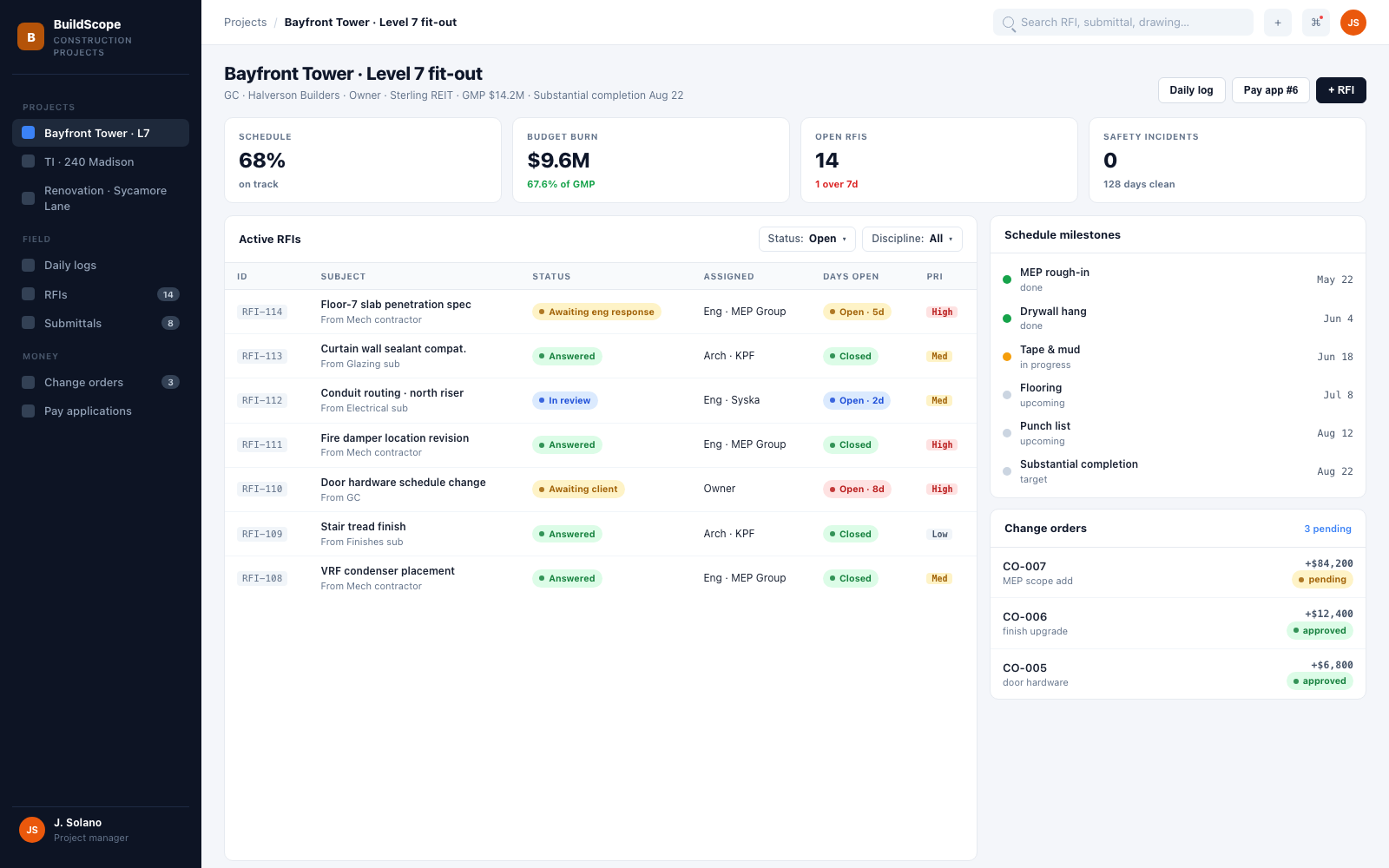Go to Submittals section

click(101, 323)
